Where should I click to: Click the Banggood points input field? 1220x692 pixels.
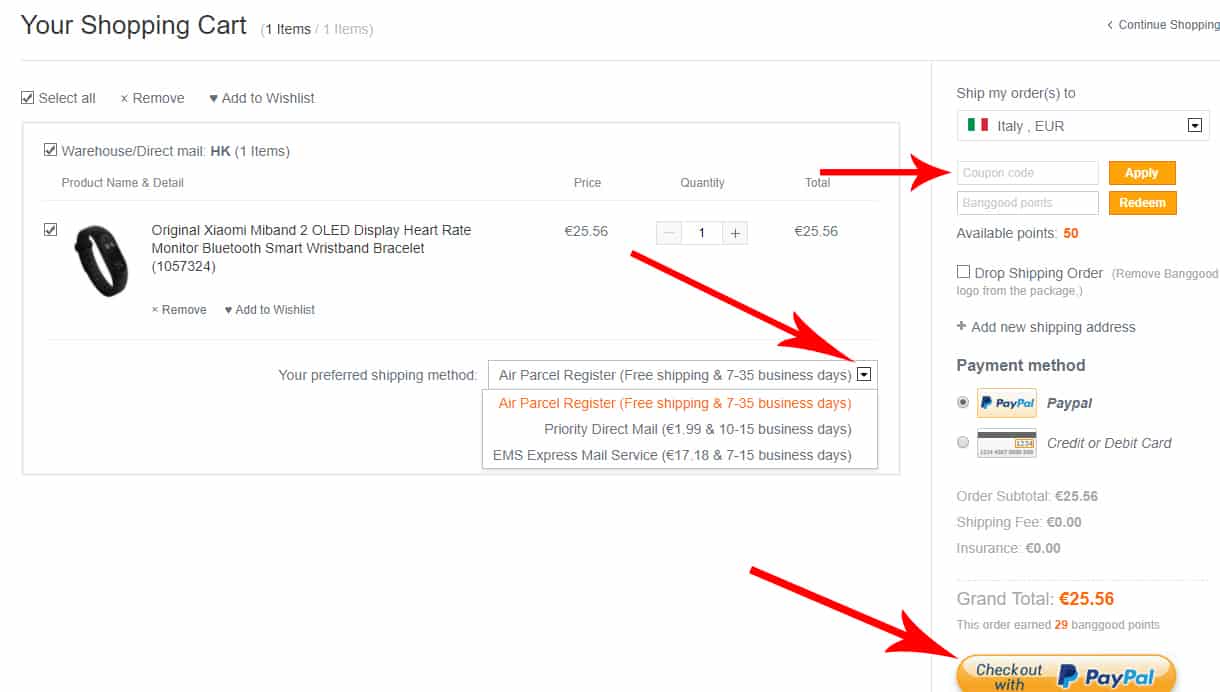coord(1027,202)
